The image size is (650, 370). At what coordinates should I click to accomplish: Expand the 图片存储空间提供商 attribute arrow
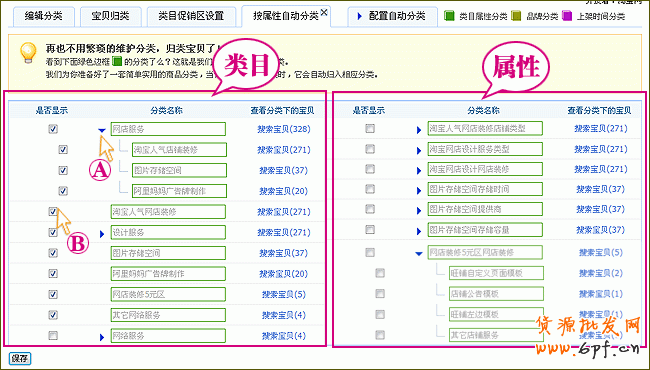click(419, 210)
